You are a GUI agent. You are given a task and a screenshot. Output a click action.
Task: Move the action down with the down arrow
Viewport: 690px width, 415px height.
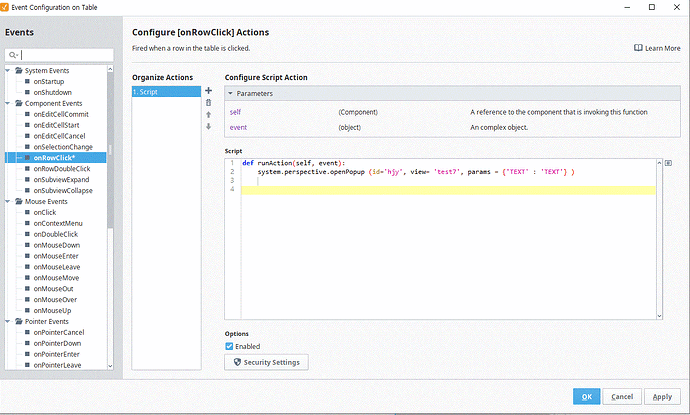pos(209,126)
